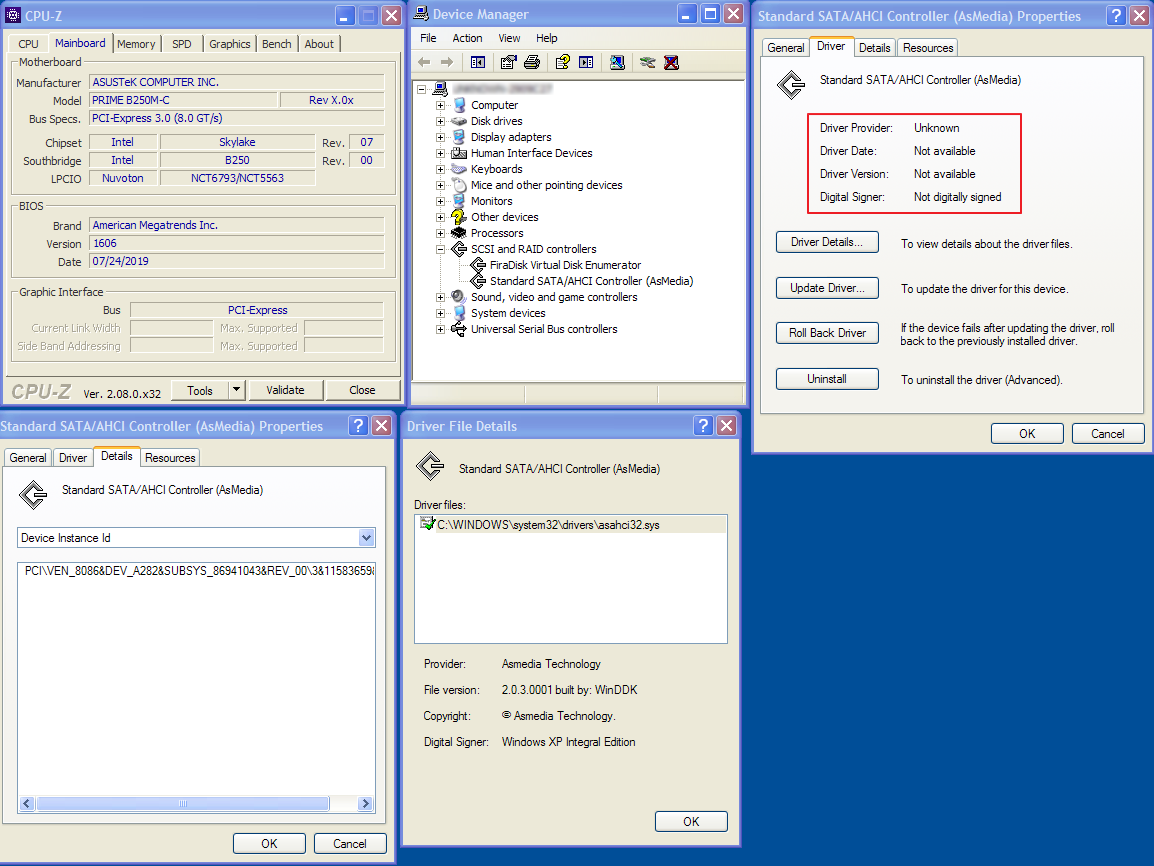The width and height of the screenshot is (1154, 866).
Task: Expand the Keyboards node
Action: click(440, 169)
